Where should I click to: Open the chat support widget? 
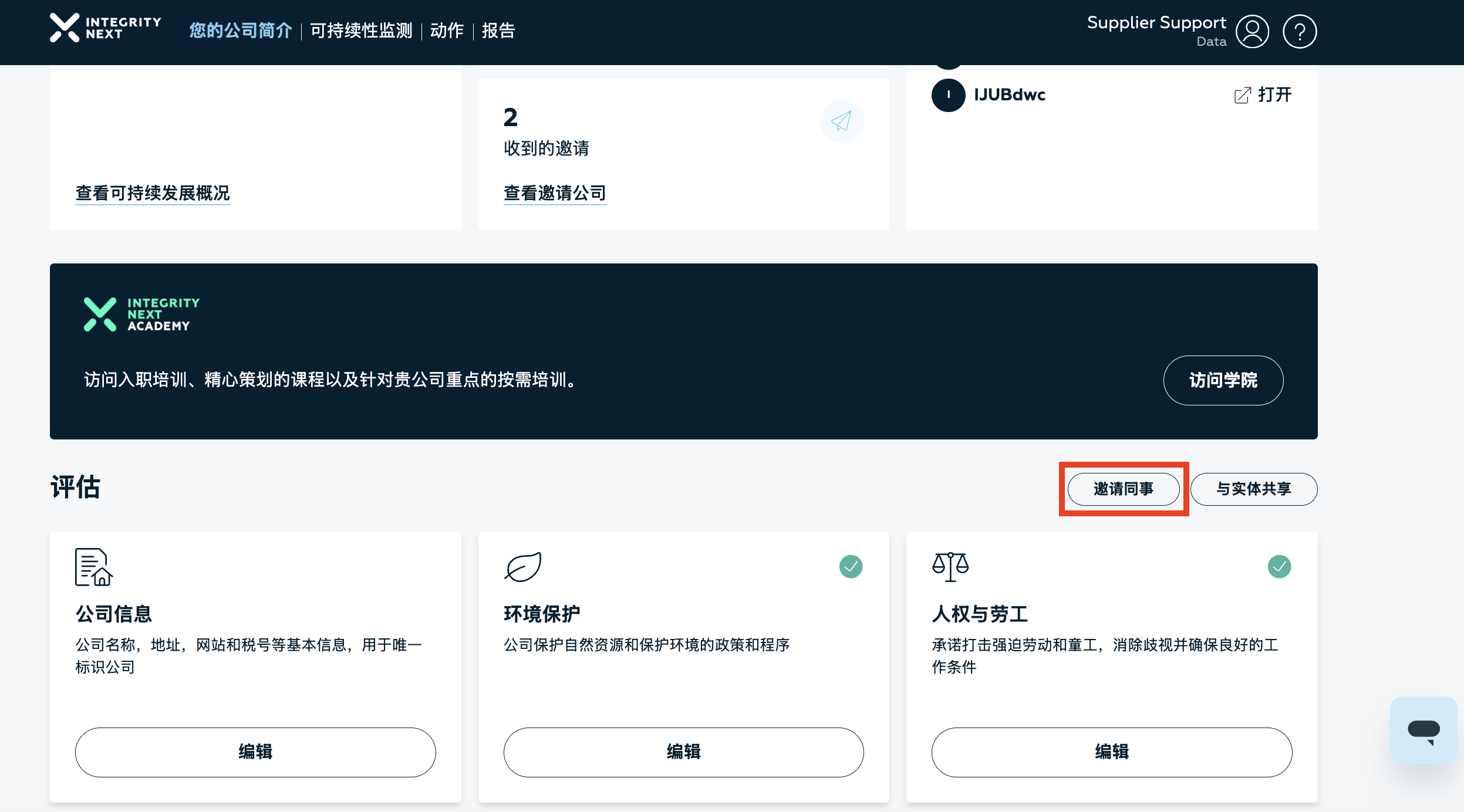[x=1423, y=730]
